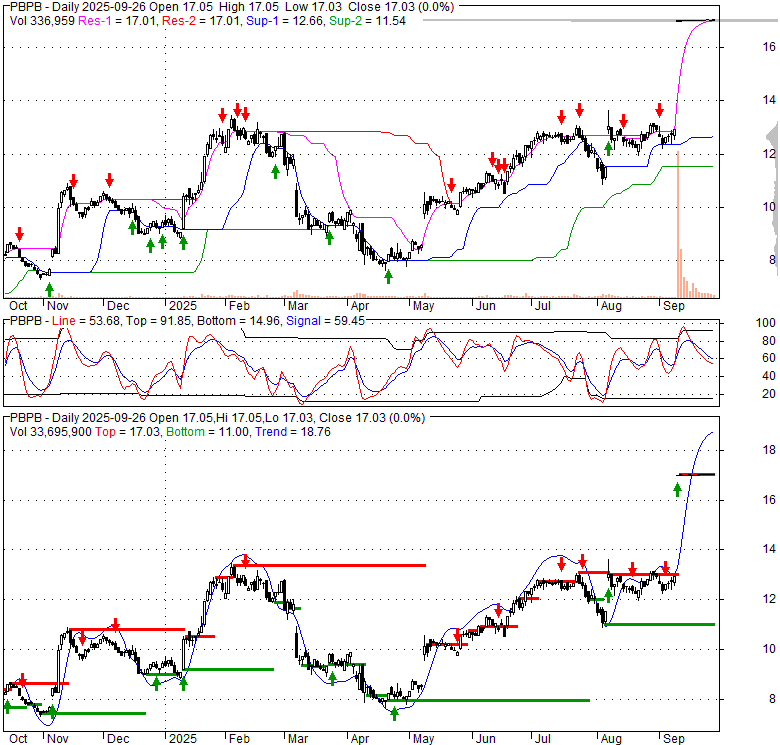Click the green Bottom line at 11.00 after August
Image resolution: width=780 pixels, height=745 pixels.
coord(660,624)
